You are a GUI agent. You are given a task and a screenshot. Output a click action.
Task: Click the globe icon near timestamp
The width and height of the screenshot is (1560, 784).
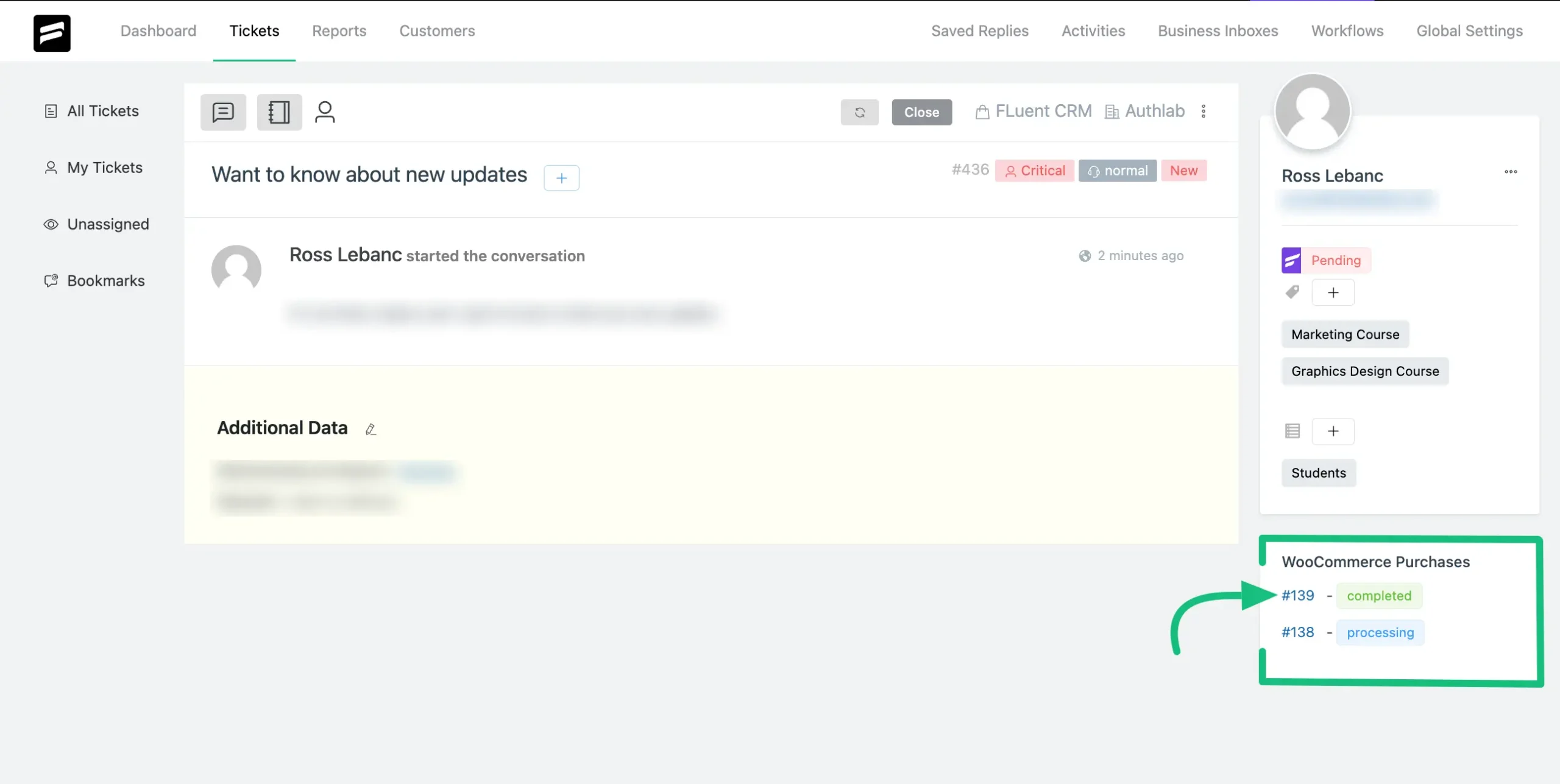click(1085, 256)
